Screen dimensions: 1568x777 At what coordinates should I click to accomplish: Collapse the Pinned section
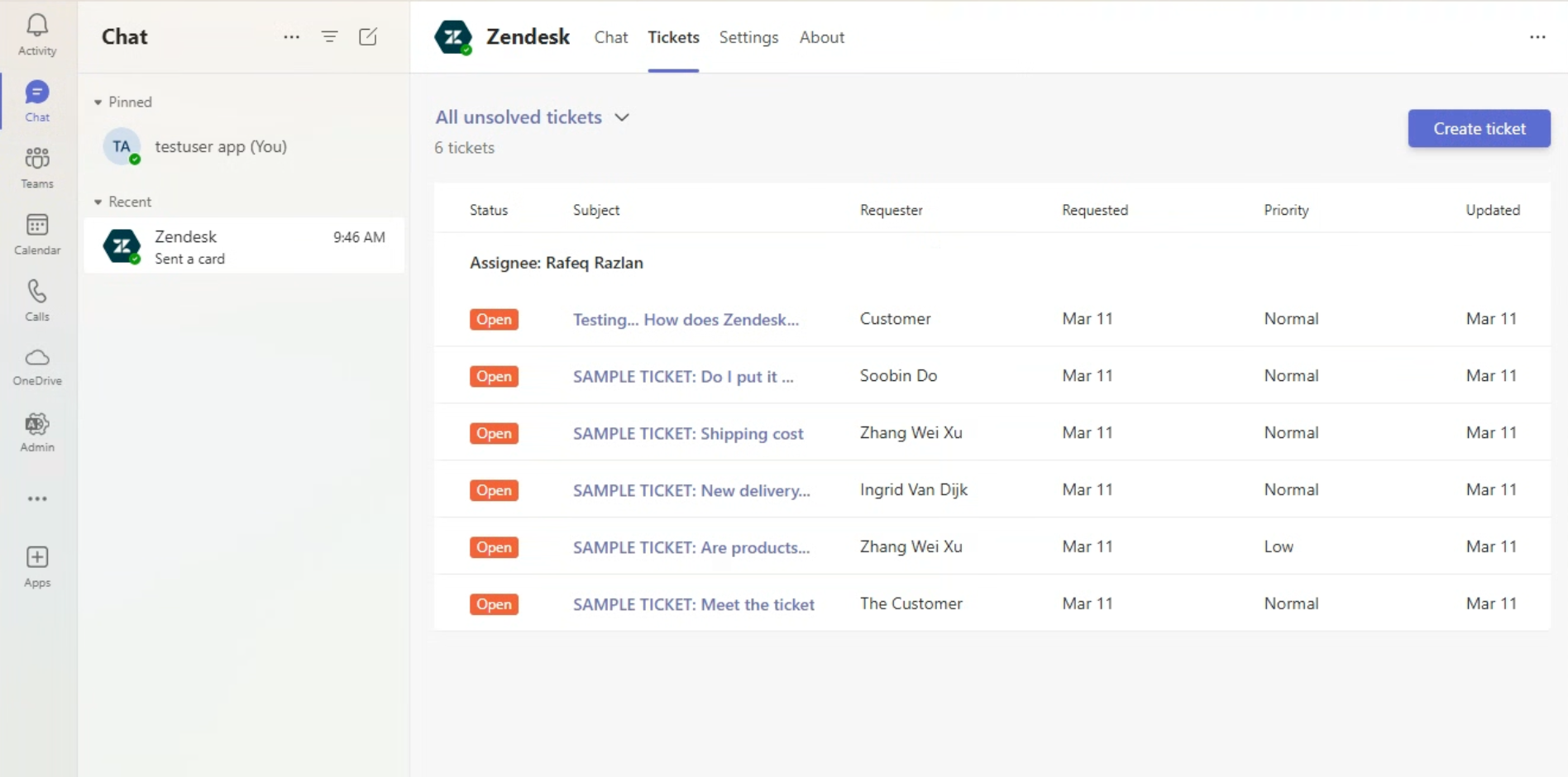click(98, 102)
